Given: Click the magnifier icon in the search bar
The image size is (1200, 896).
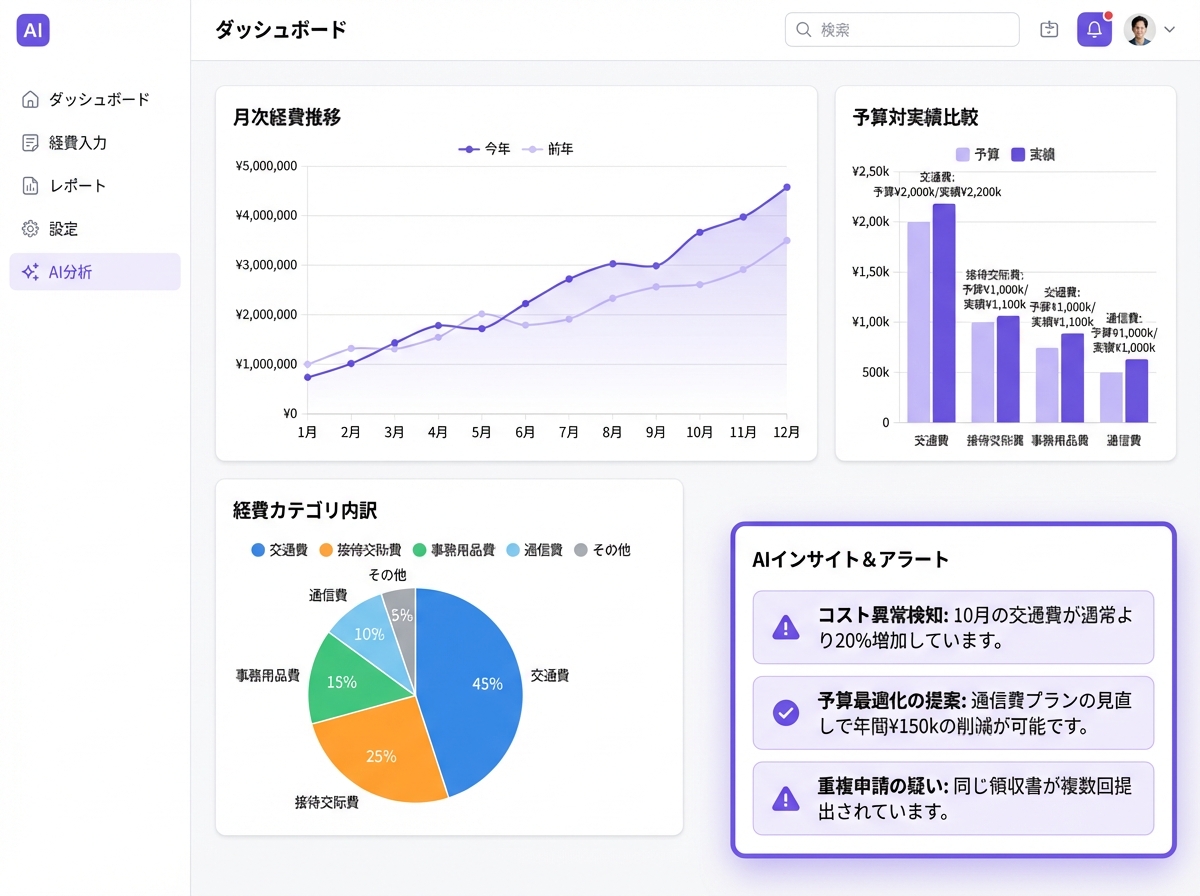Looking at the screenshot, I should [803, 30].
